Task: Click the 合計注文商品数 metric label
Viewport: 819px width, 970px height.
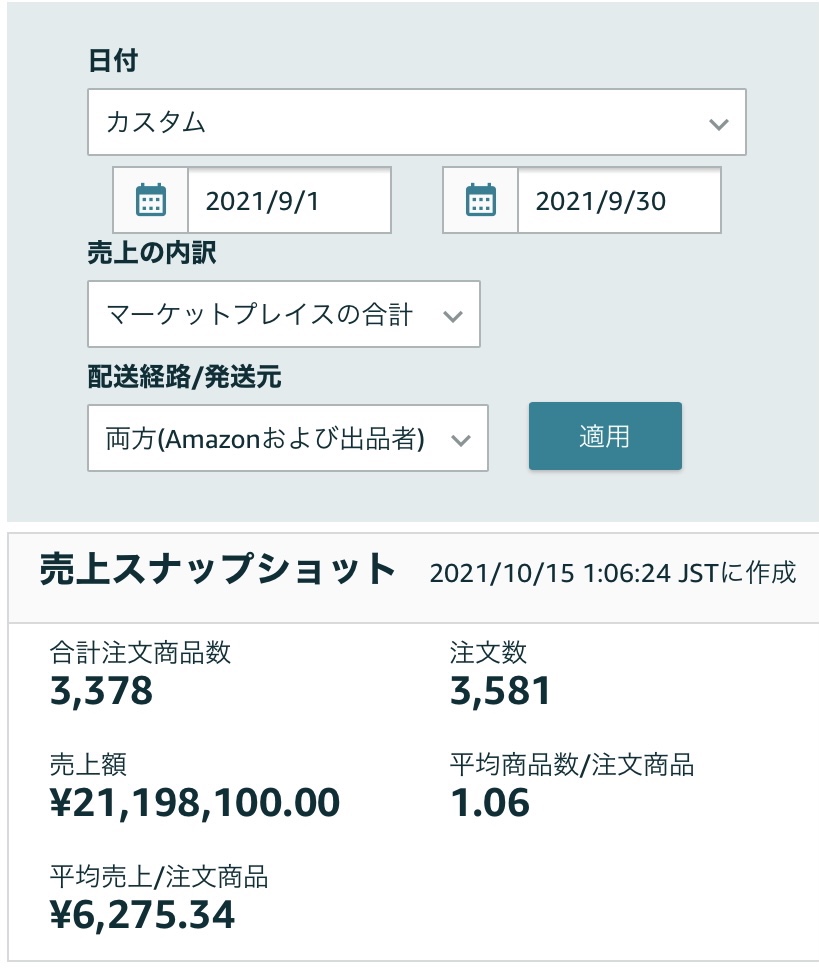Action: click(x=140, y=653)
